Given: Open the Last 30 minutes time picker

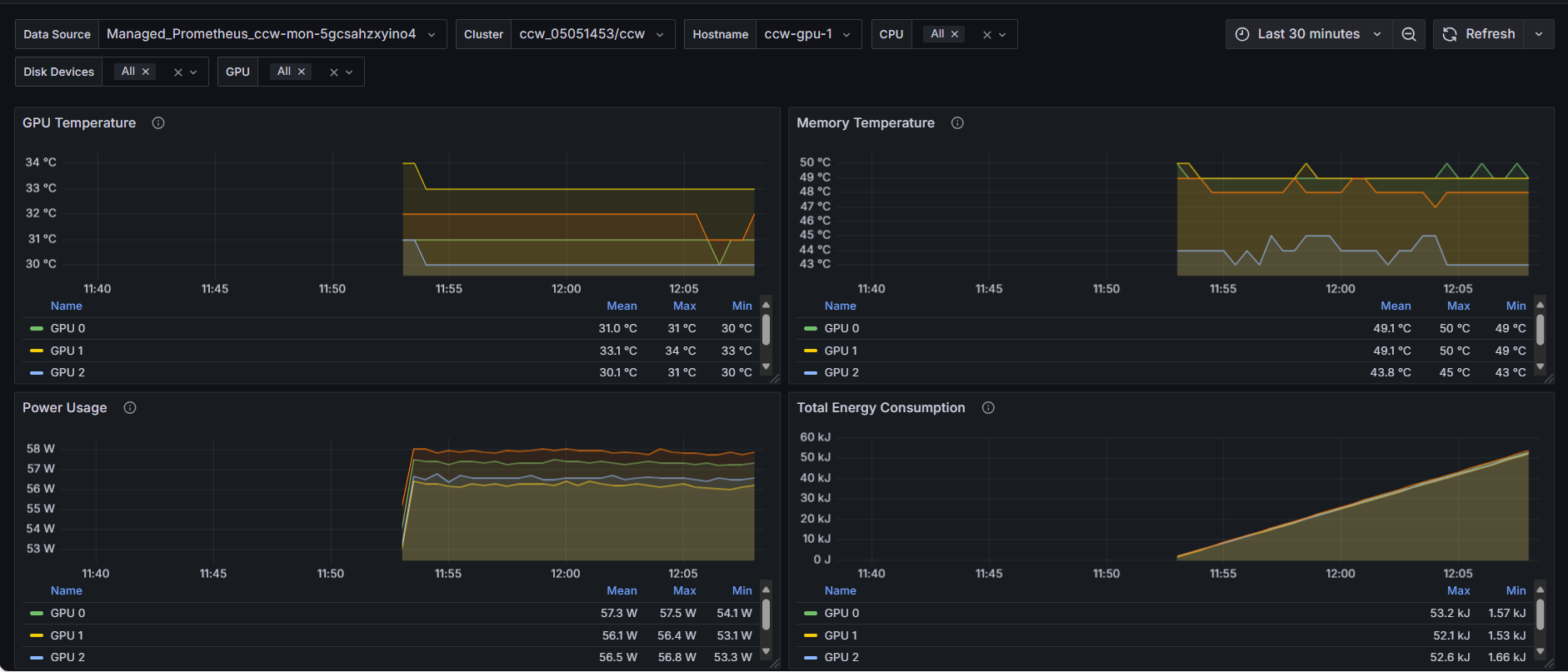Looking at the screenshot, I should (x=1308, y=34).
